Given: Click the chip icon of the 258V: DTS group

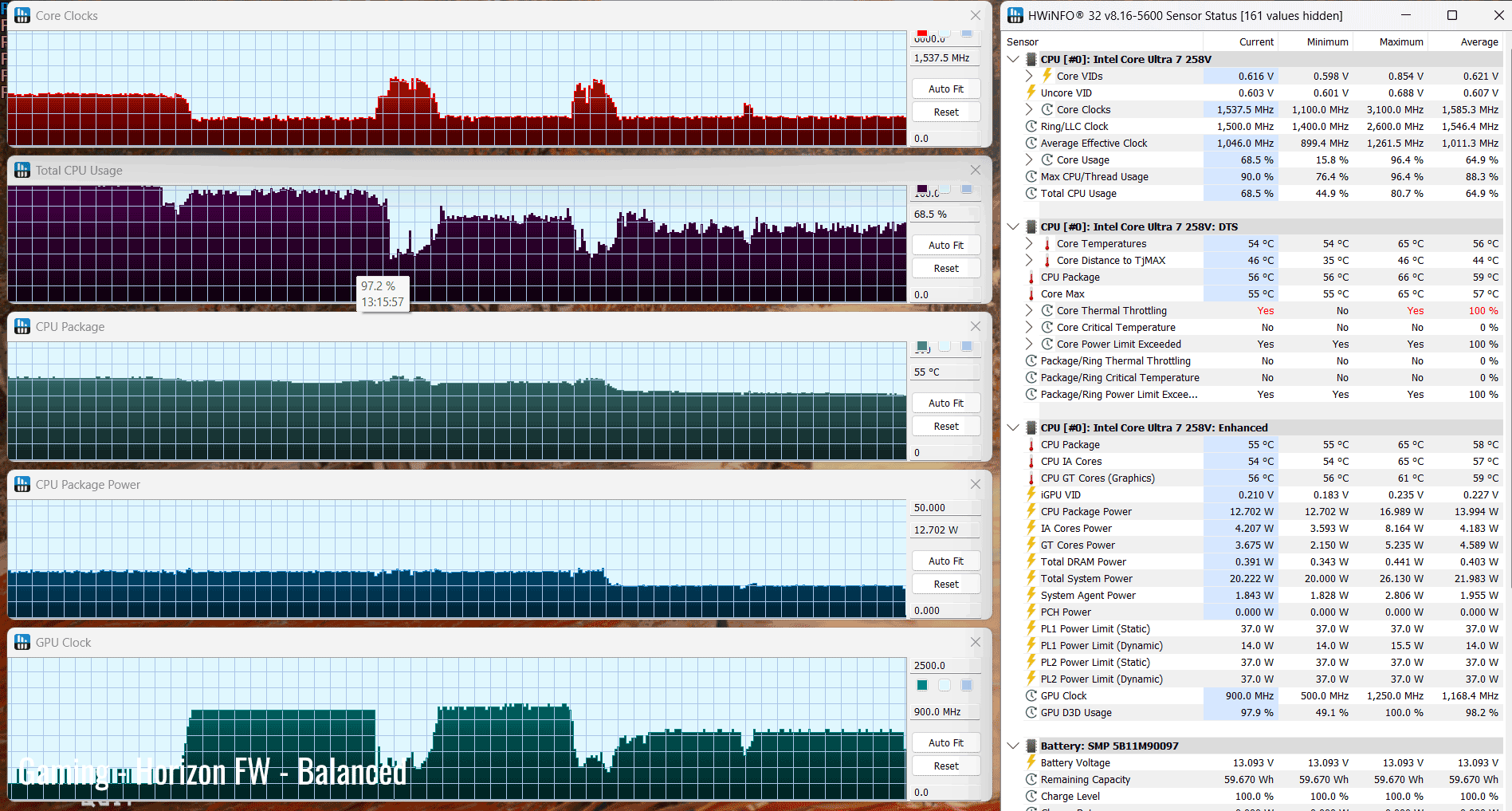Looking at the screenshot, I should [1031, 226].
